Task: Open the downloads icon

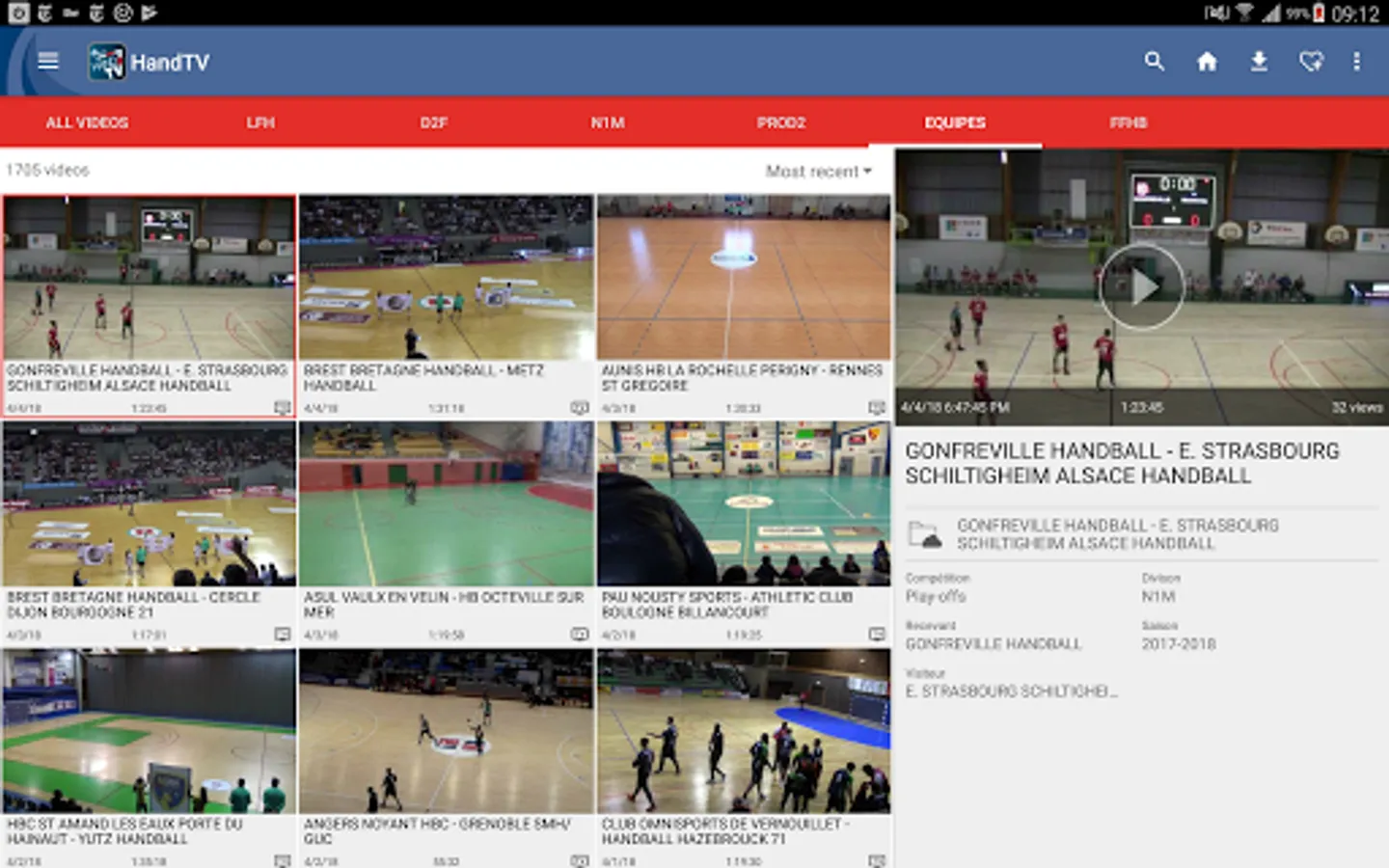Action: click(x=1259, y=62)
